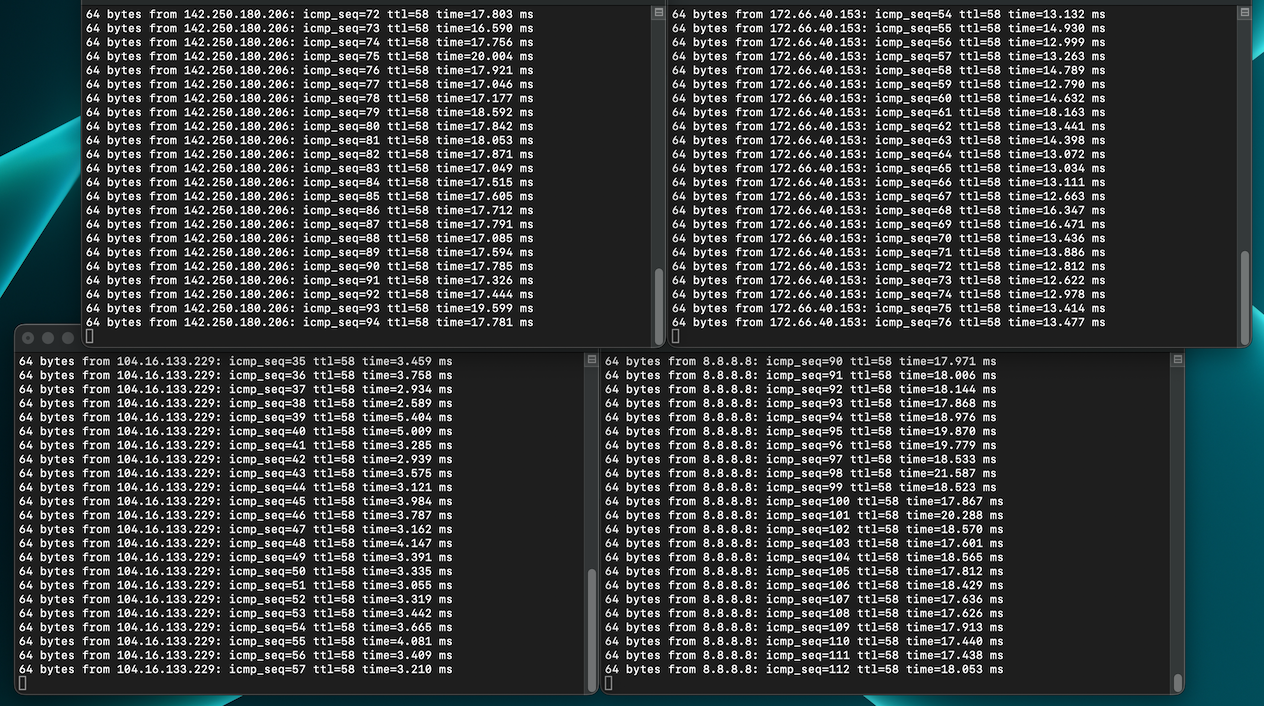The width and height of the screenshot is (1264, 706).
Task: Click 104.16.133.229 line icmp_seq=57 time=3.210
Action: click(x=236, y=669)
